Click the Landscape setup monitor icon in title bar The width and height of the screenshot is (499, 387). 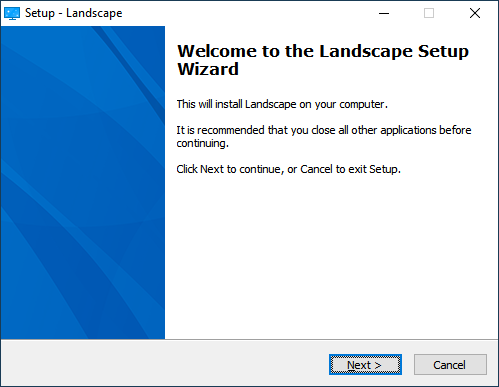[x=12, y=13]
